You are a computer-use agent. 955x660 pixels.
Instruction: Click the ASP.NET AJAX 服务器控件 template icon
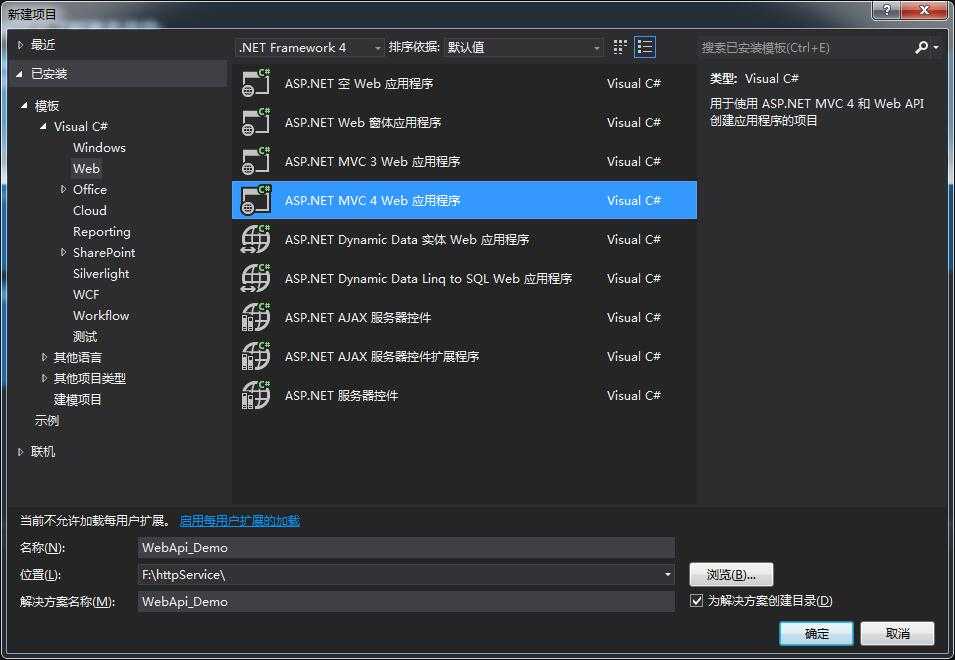tap(256, 317)
